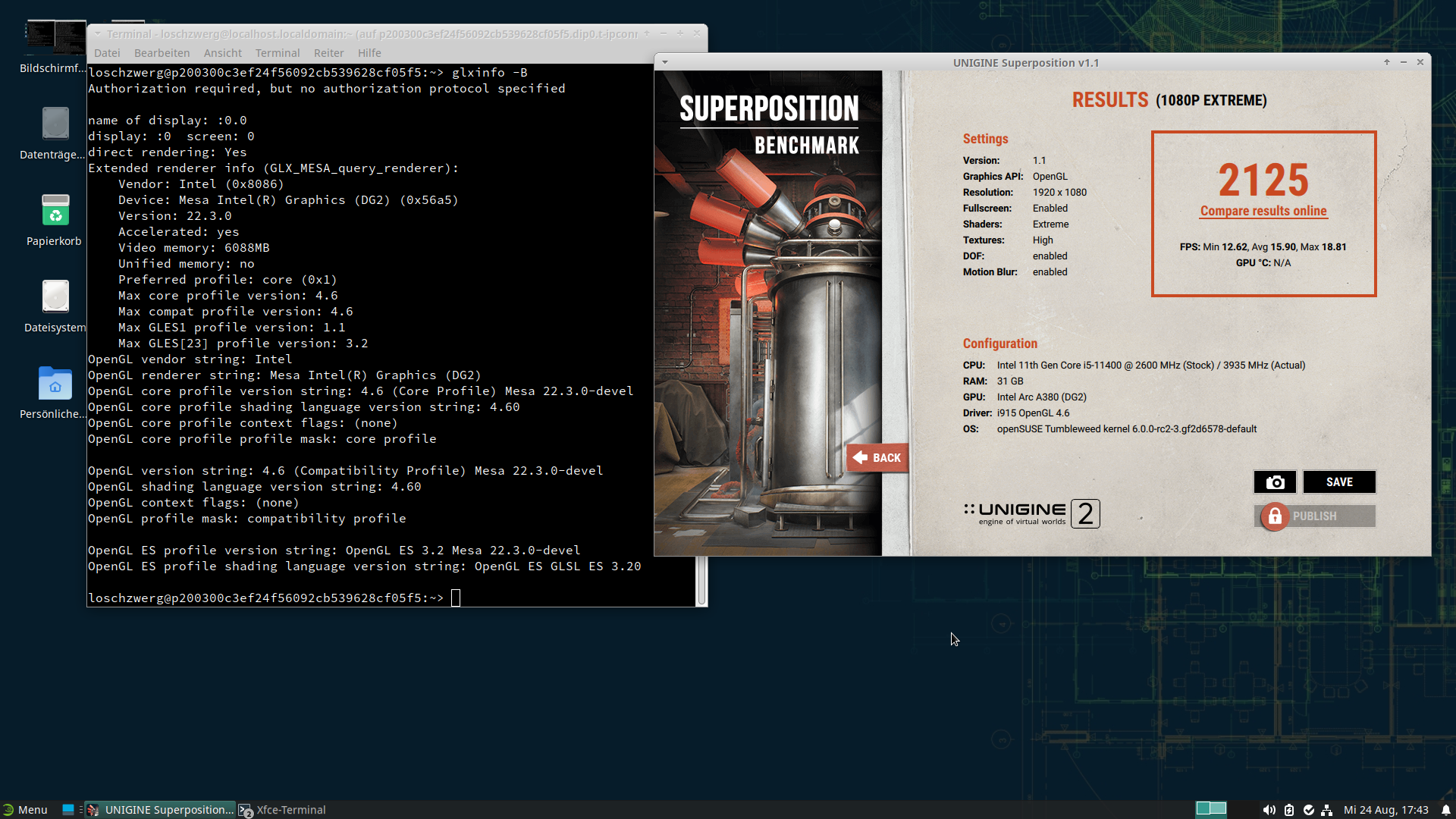Open the Papierkorb recycle bin icon
The image size is (1456, 819).
point(55,211)
